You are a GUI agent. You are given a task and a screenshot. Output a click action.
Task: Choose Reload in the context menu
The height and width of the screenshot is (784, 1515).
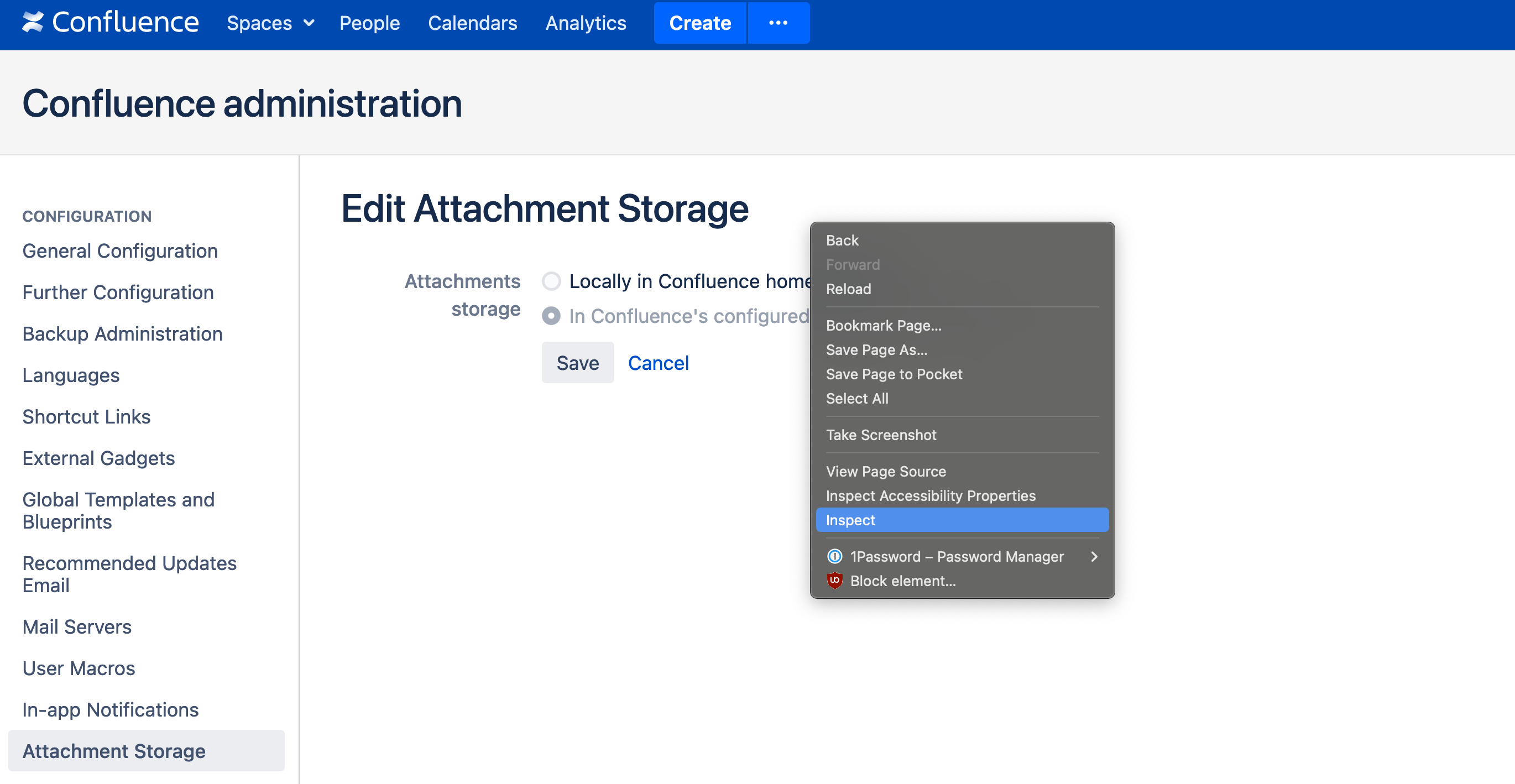[x=848, y=289]
